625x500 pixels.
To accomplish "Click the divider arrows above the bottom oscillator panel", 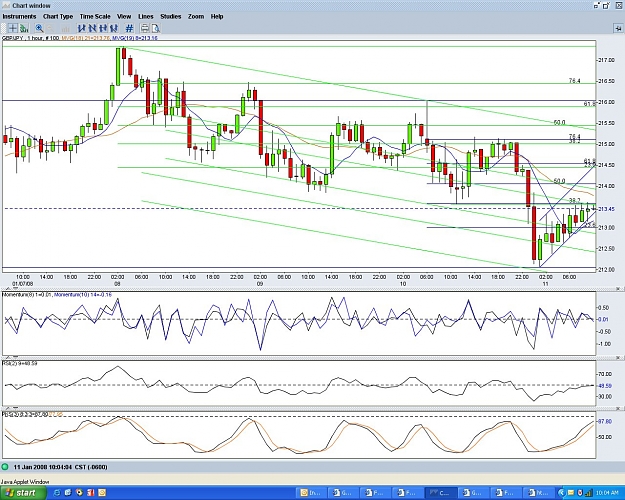I will (x=10, y=408).
